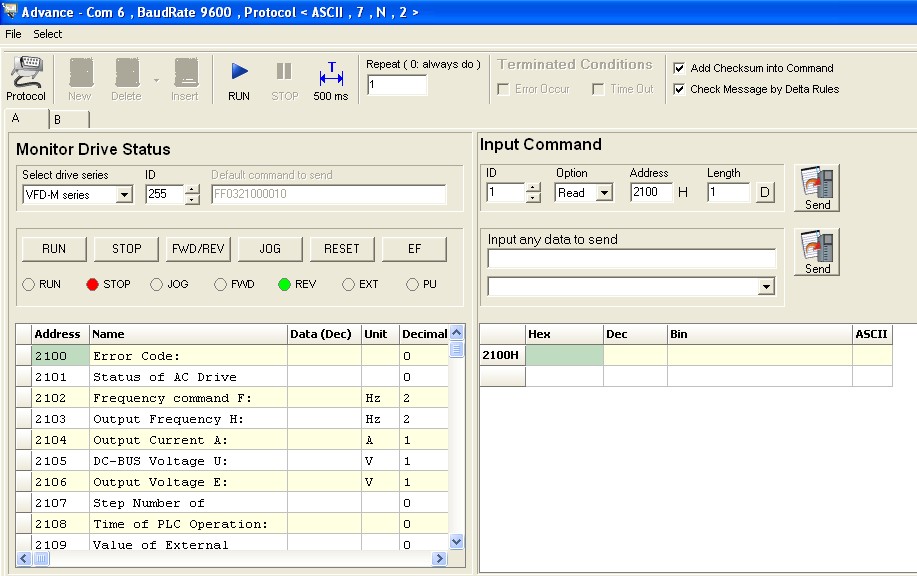Select the FWD status radio indicator
The image size is (917, 576).
coord(220,285)
